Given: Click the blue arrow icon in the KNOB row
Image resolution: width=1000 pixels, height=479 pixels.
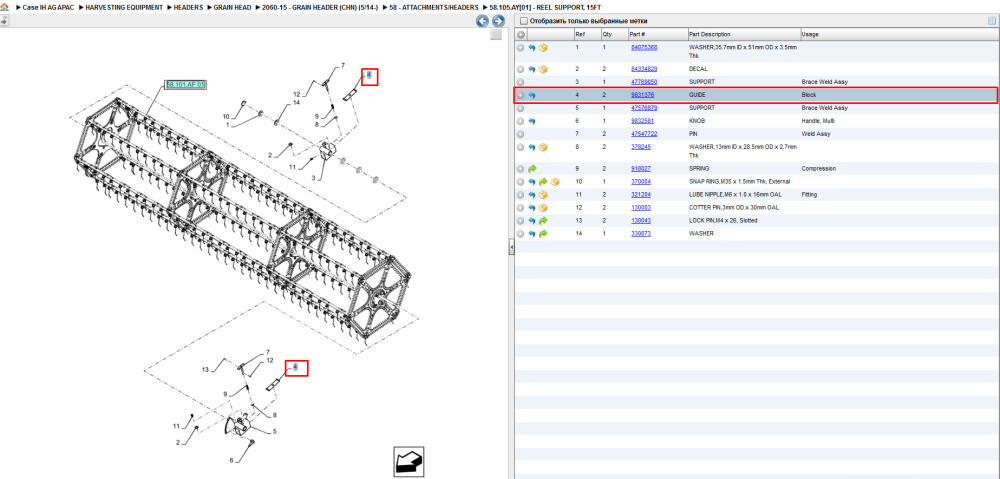Looking at the screenshot, I should (531, 121).
